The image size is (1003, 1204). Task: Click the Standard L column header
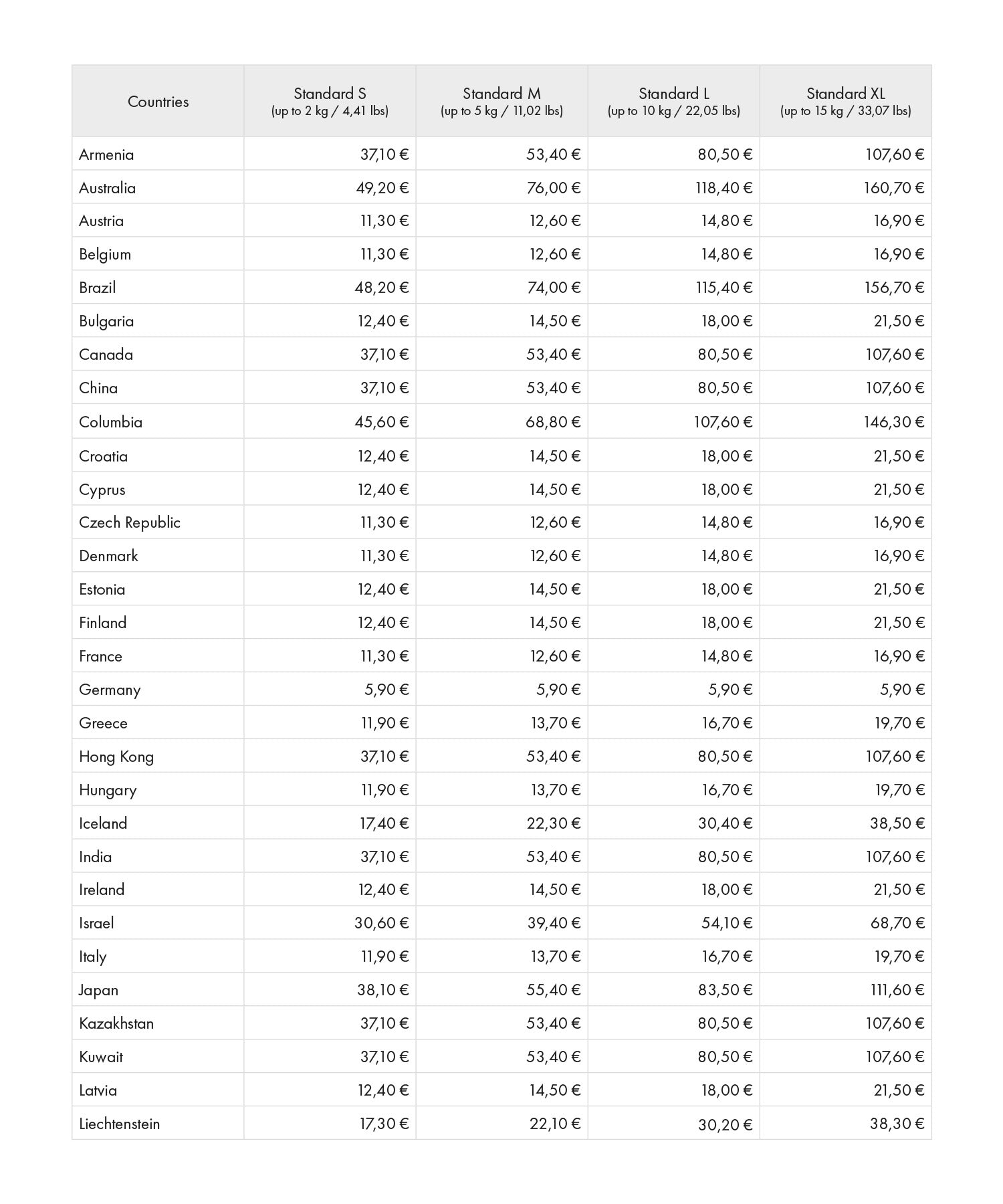pyautogui.click(x=673, y=102)
